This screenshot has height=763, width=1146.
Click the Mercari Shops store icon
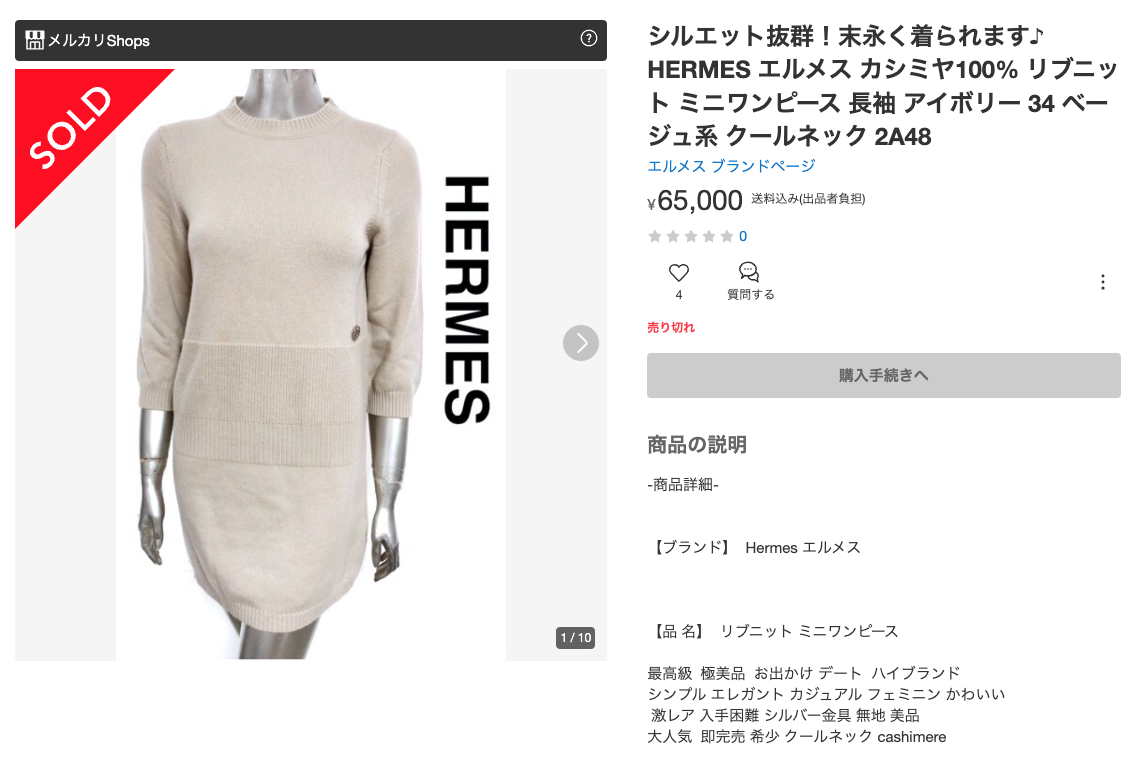(x=34, y=40)
